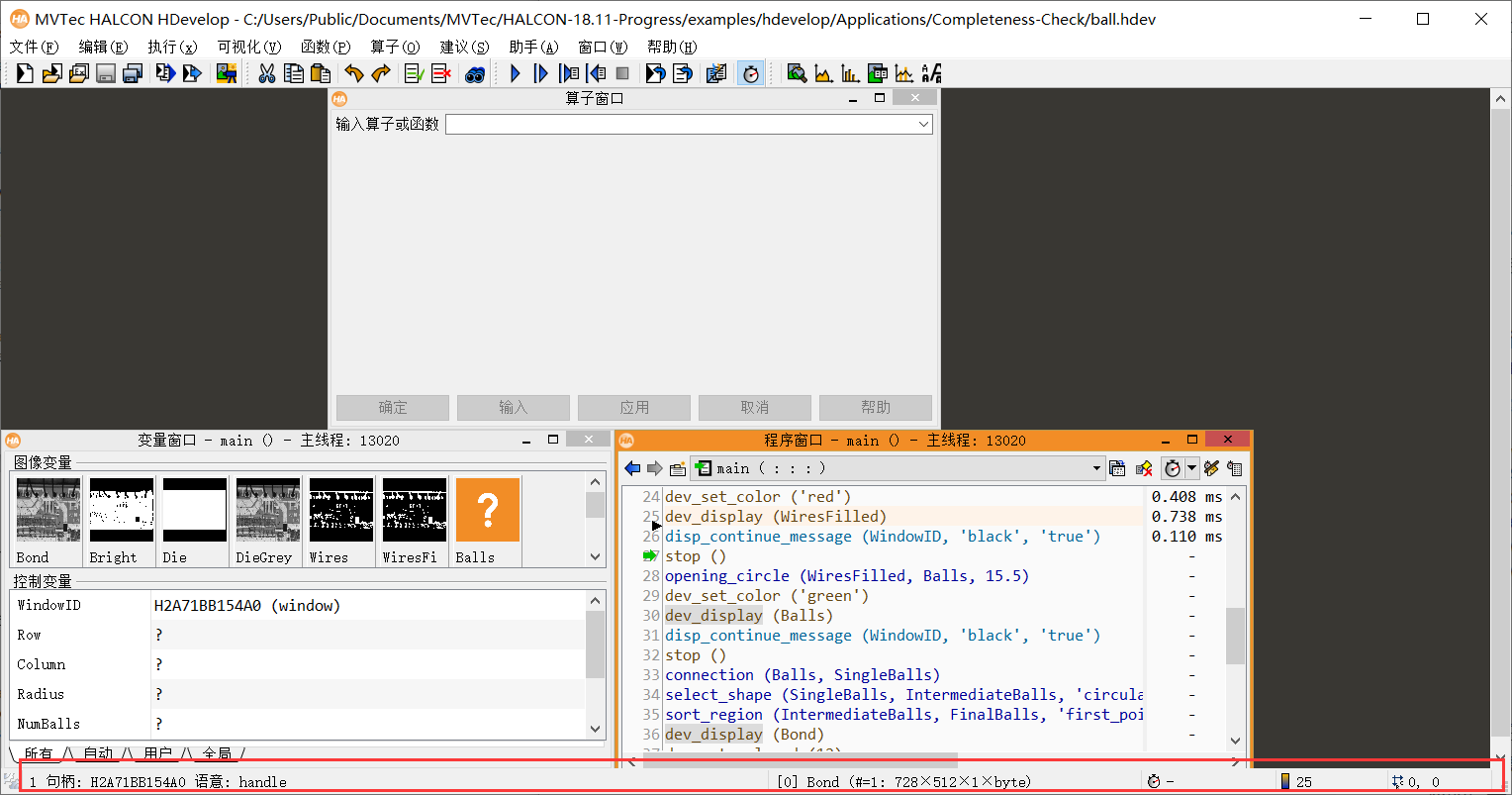Click the Step Over execution icon
The width and height of the screenshot is (1512, 795).
(x=541, y=73)
